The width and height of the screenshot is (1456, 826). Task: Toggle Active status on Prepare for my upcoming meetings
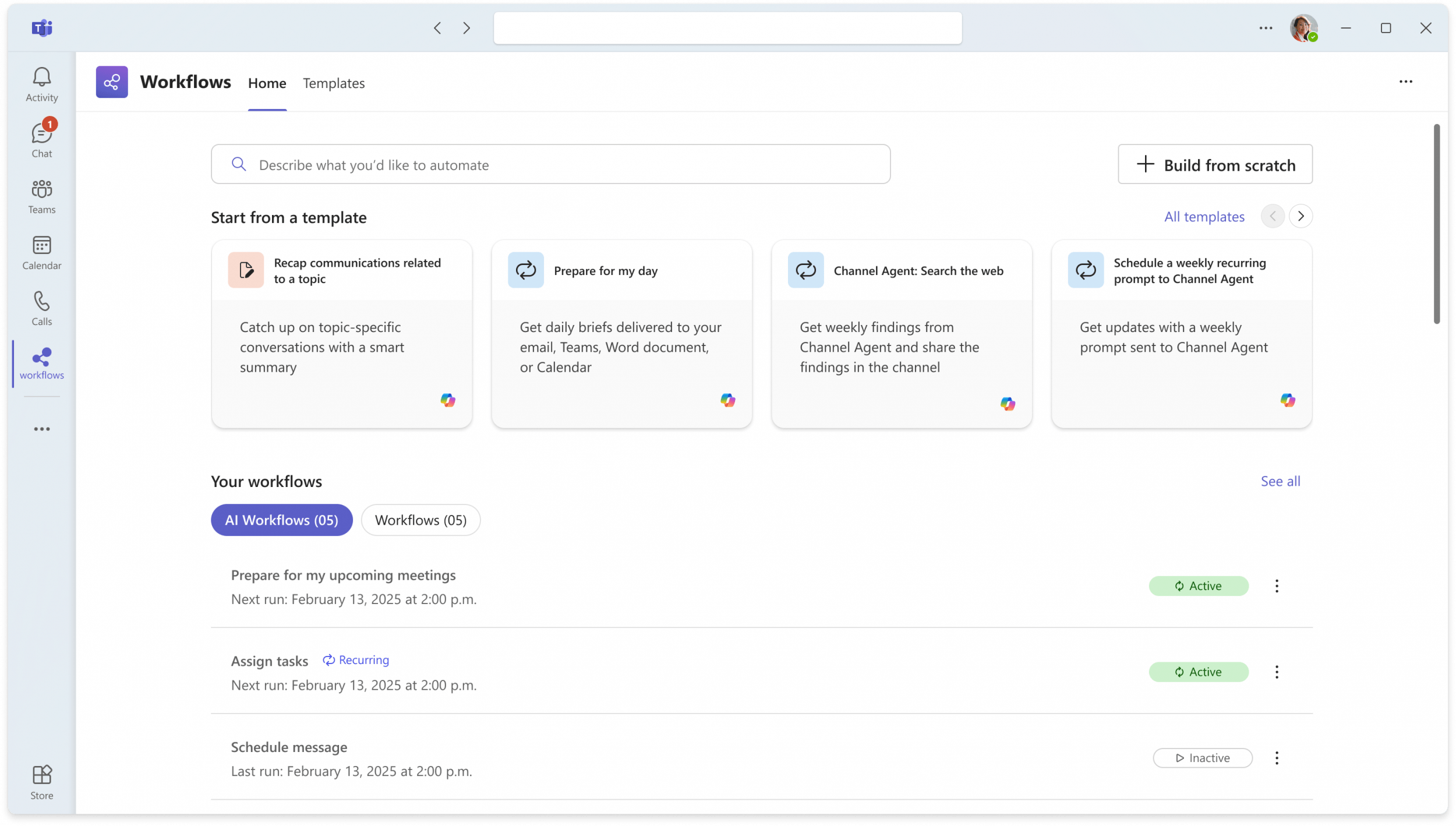pyautogui.click(x=1198, y=586)
